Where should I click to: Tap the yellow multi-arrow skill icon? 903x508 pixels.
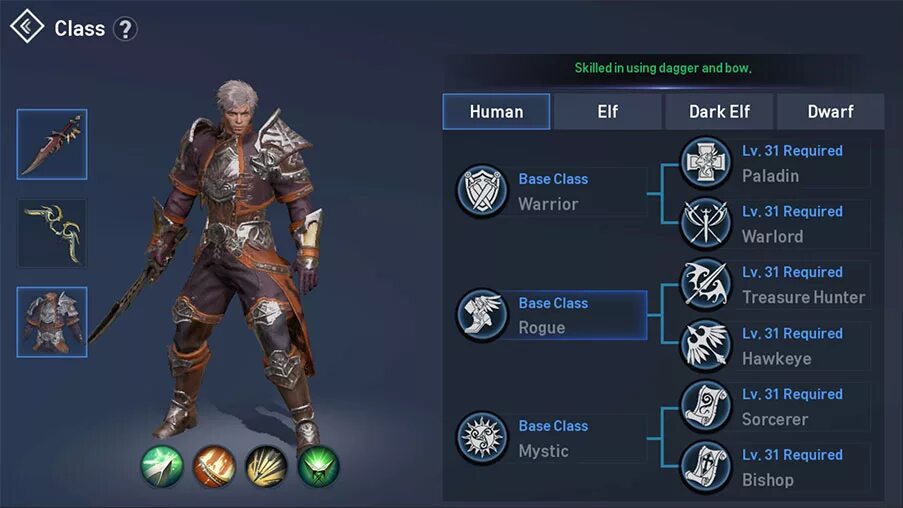point(266,467)
